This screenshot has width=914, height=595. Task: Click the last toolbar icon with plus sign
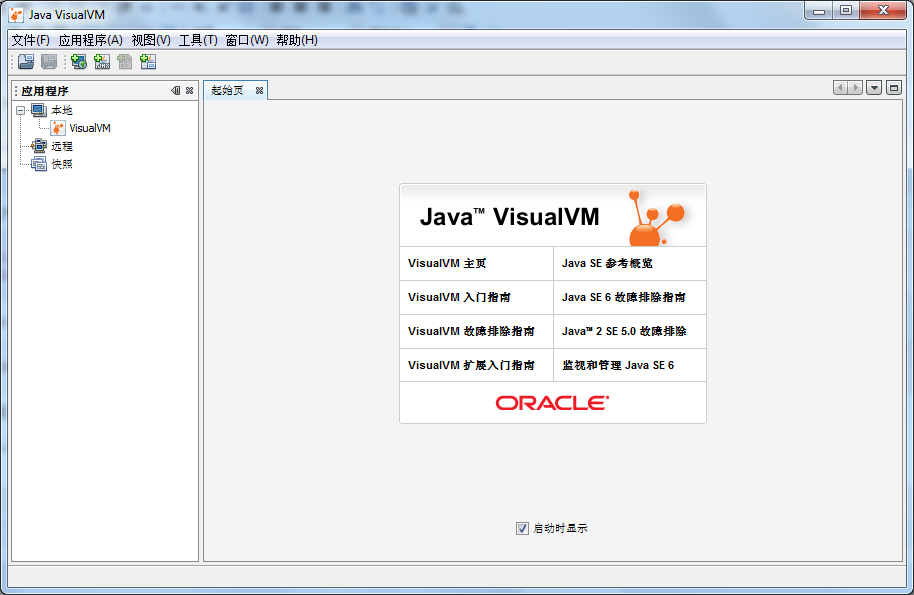(148, 62)
